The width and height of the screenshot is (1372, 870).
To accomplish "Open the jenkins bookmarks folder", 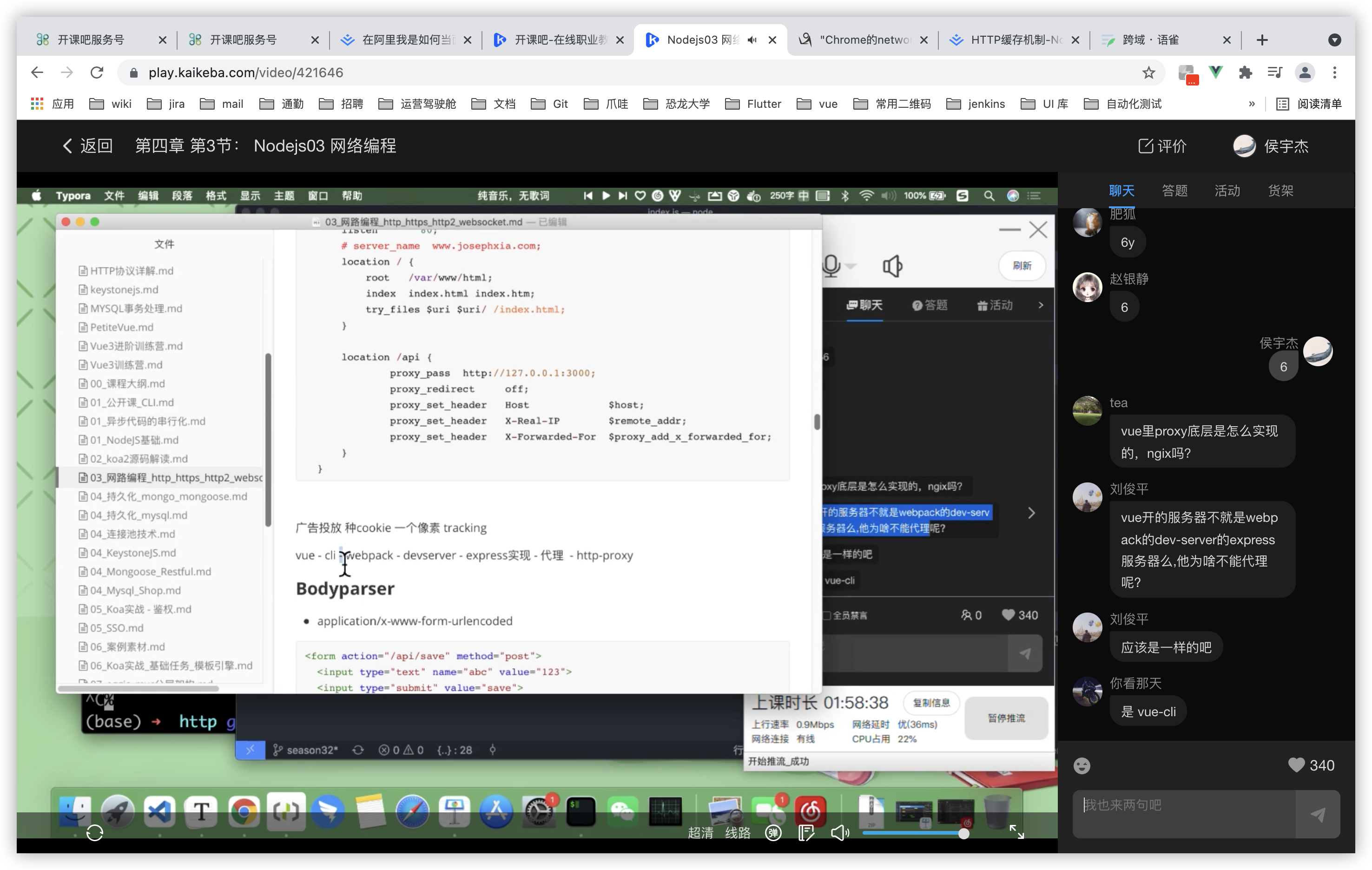I will (x=976, y=104).
